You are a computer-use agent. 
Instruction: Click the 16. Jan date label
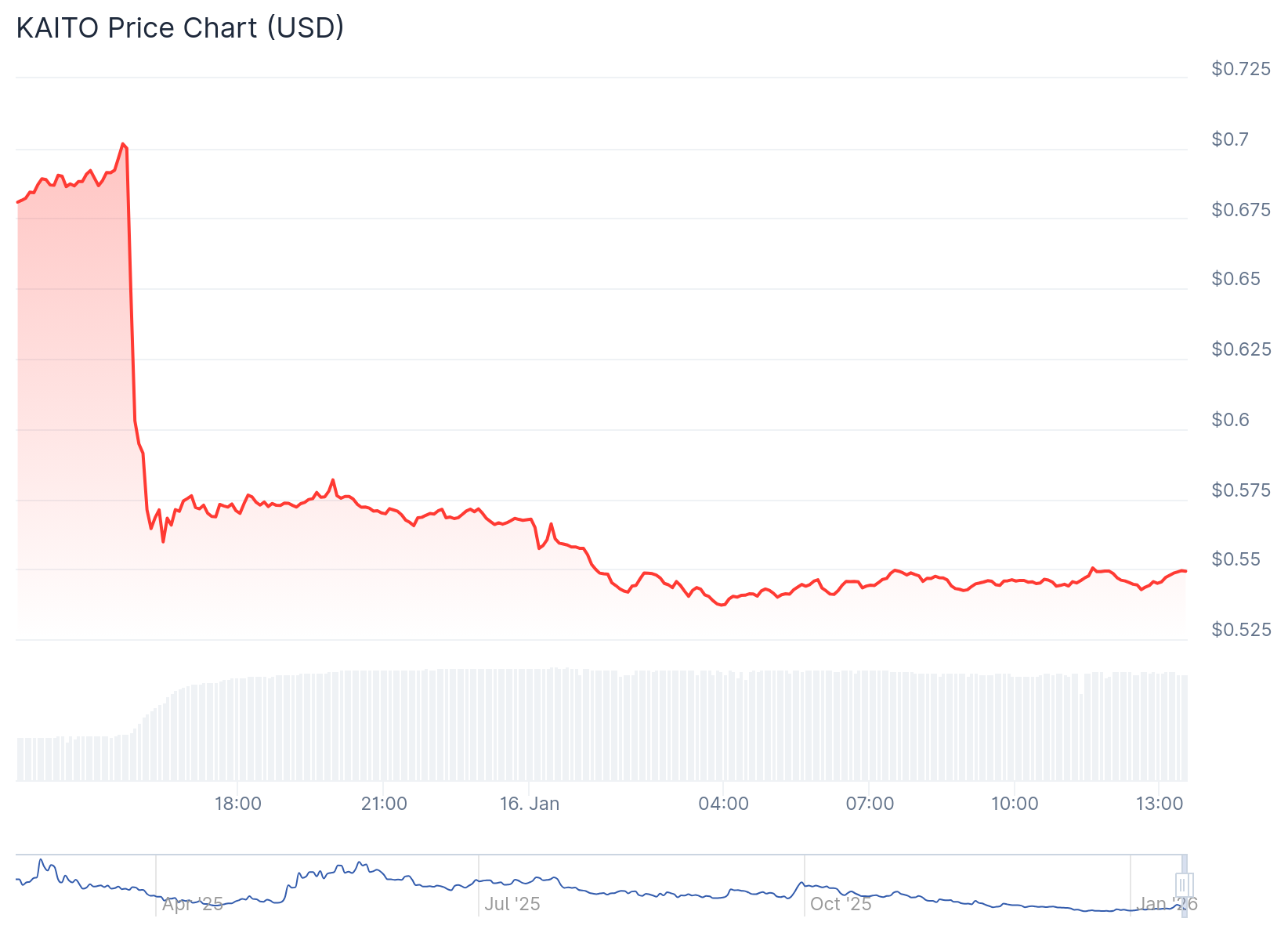click(530, 804)
